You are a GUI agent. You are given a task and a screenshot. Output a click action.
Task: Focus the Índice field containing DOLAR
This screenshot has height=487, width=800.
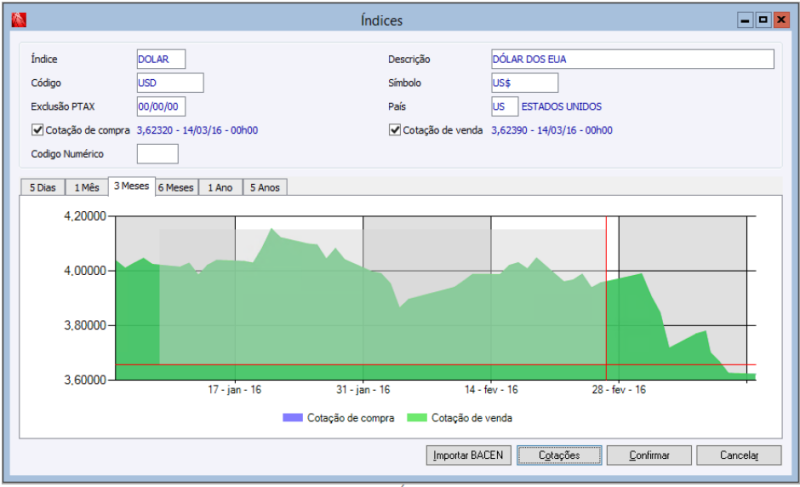click(161, 59)
